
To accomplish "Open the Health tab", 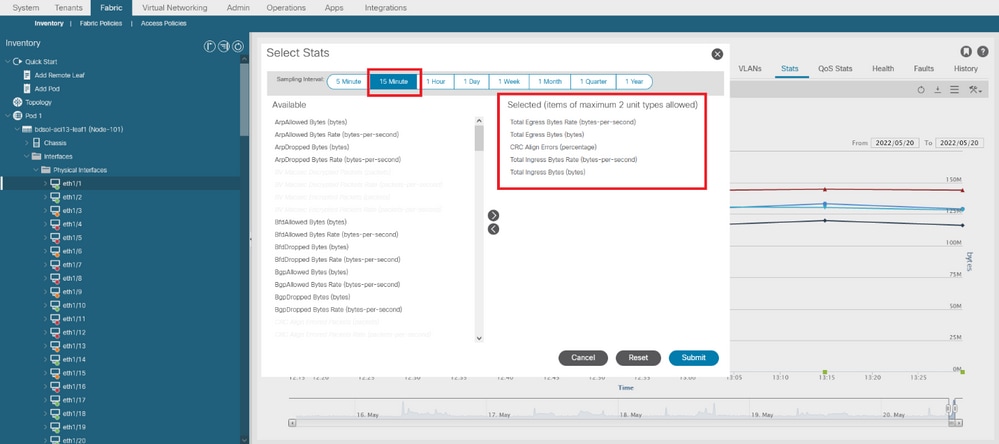I will [883, 68].
